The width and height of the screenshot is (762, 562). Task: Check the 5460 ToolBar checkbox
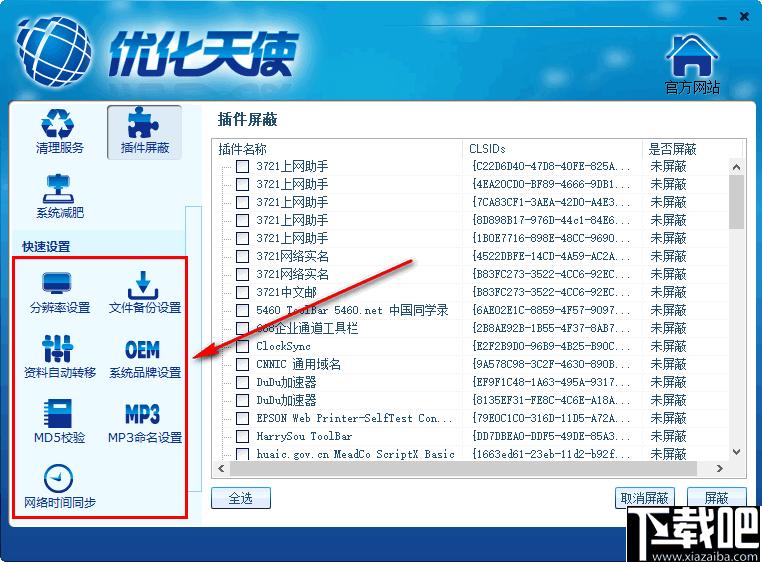pos(242,310)
